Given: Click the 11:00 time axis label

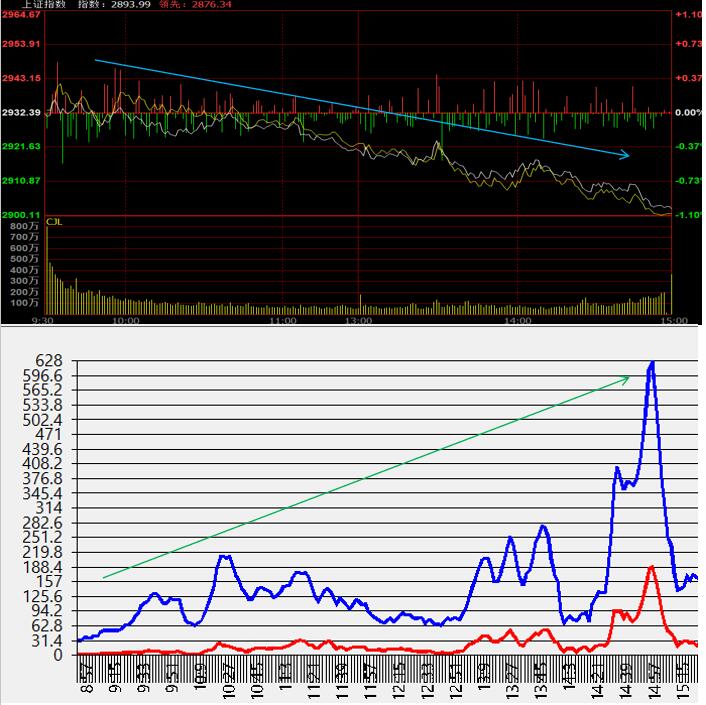Looking at the screenshot, I should pyautogui.click(x=283, y=321).
